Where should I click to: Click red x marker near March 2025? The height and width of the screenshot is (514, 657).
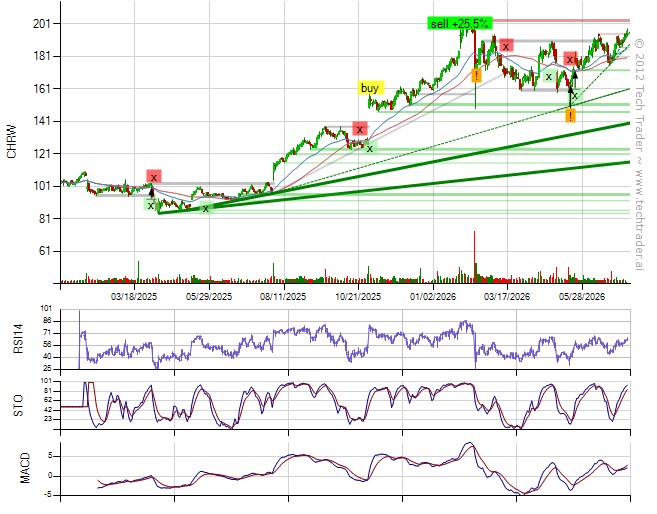154,177
